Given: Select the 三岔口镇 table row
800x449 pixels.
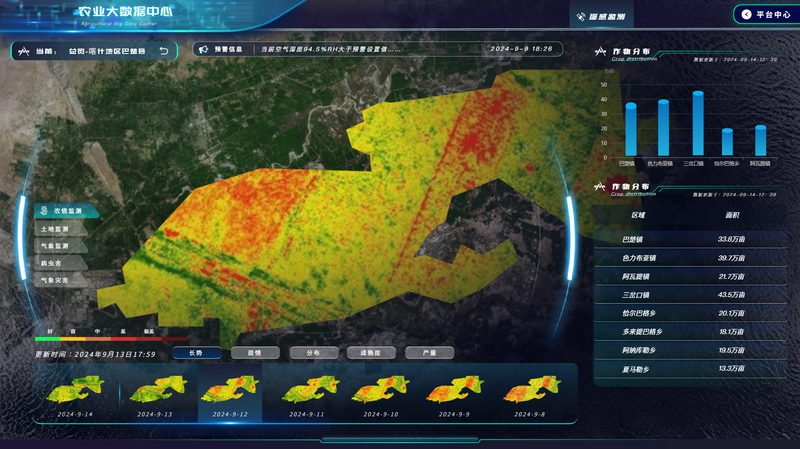Looking at the screenshot, I should coord(690,295).
